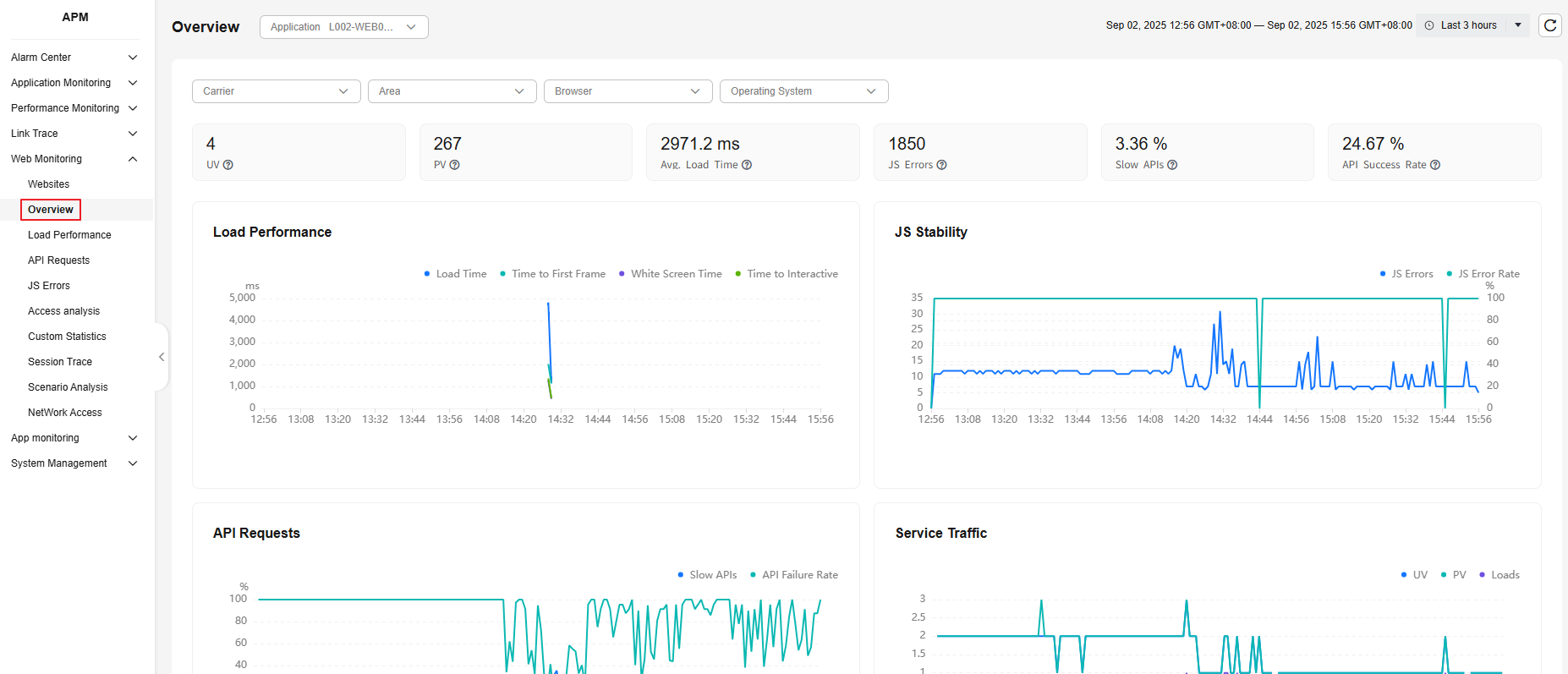The height and width of the screenshot is (674, 1568).
Task: Click help icon beside API Success Rate
Action: [x=1435, y=165]
